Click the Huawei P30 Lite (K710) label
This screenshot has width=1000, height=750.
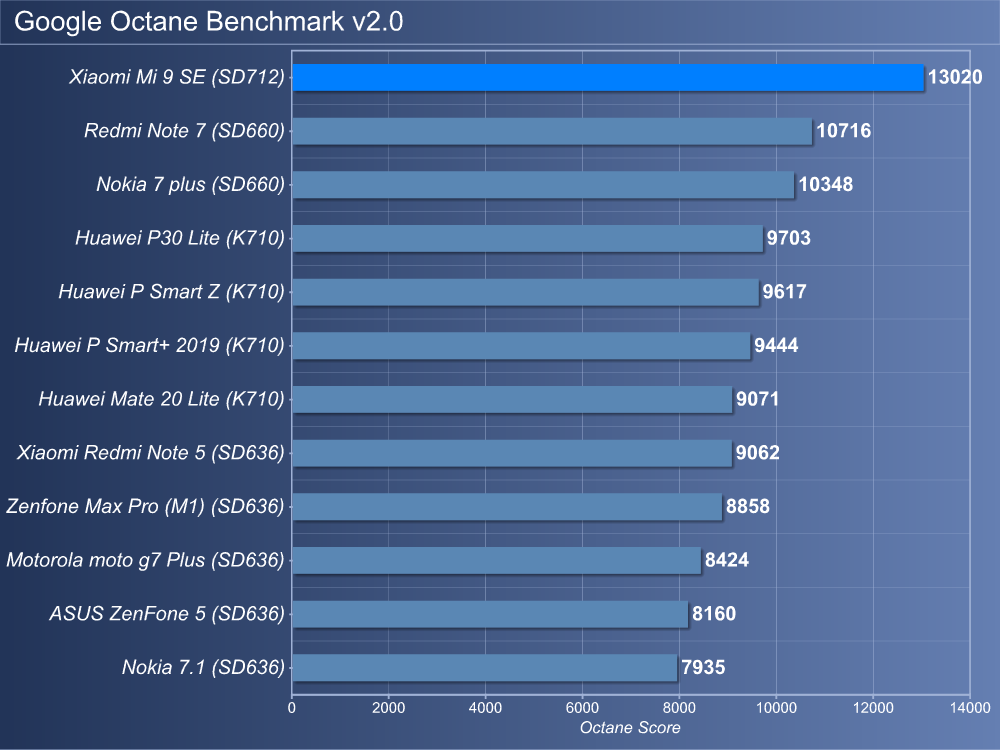[x=180, y=238]
